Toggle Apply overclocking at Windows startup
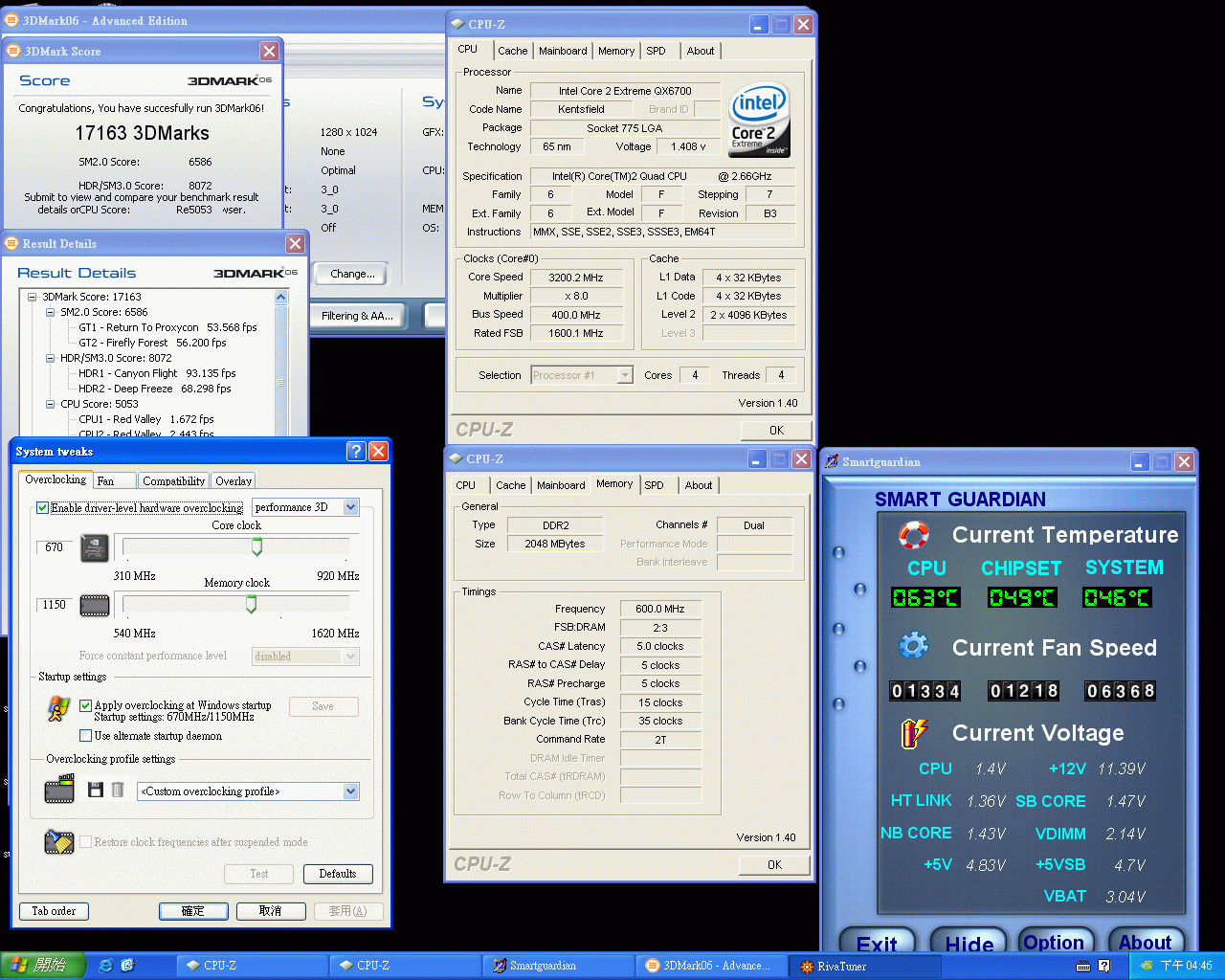The height and width of the screenshot is (980, 1225). click(85, 705)
